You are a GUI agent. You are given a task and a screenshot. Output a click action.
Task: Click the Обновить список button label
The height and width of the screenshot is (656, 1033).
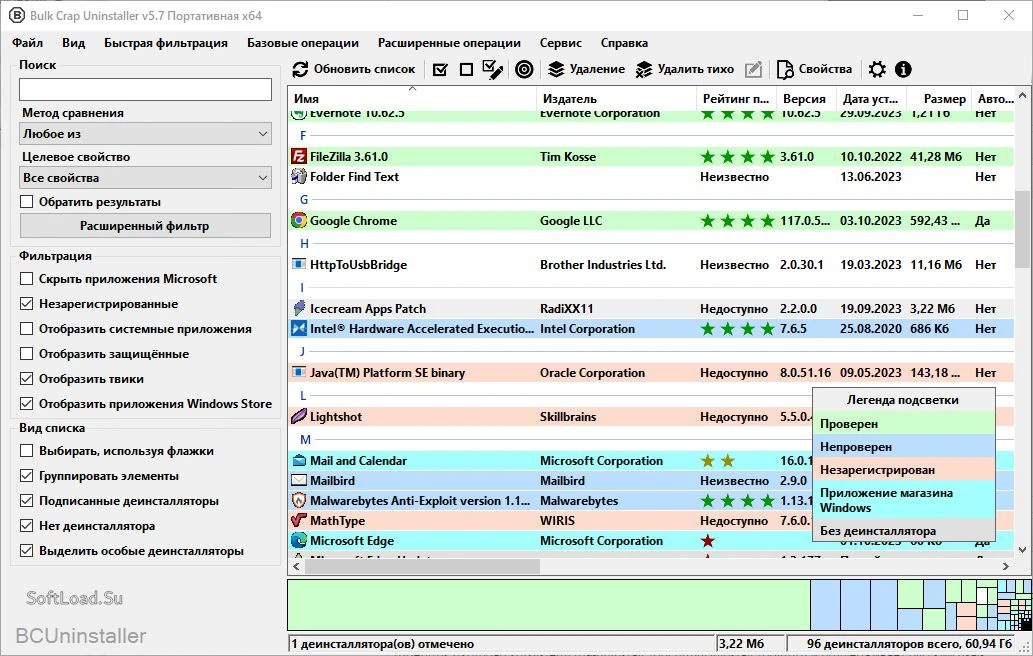pyautogui.click(x=364, y=69)
